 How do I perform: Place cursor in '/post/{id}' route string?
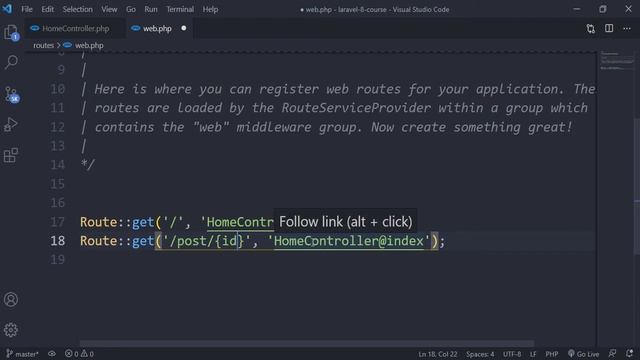point(206,241)
